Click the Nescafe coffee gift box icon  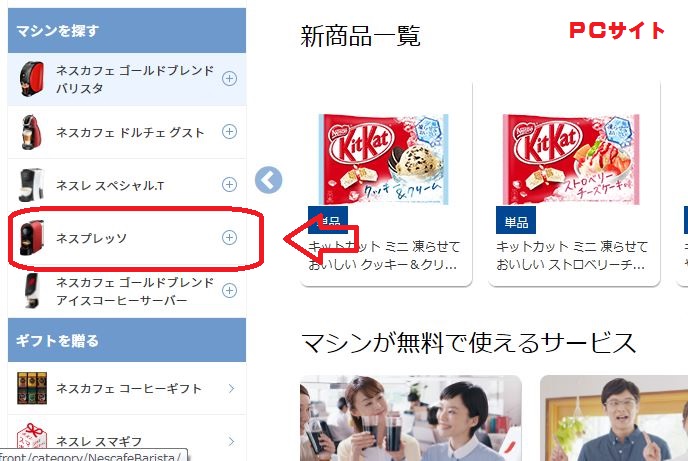click(x=32, y=388)
